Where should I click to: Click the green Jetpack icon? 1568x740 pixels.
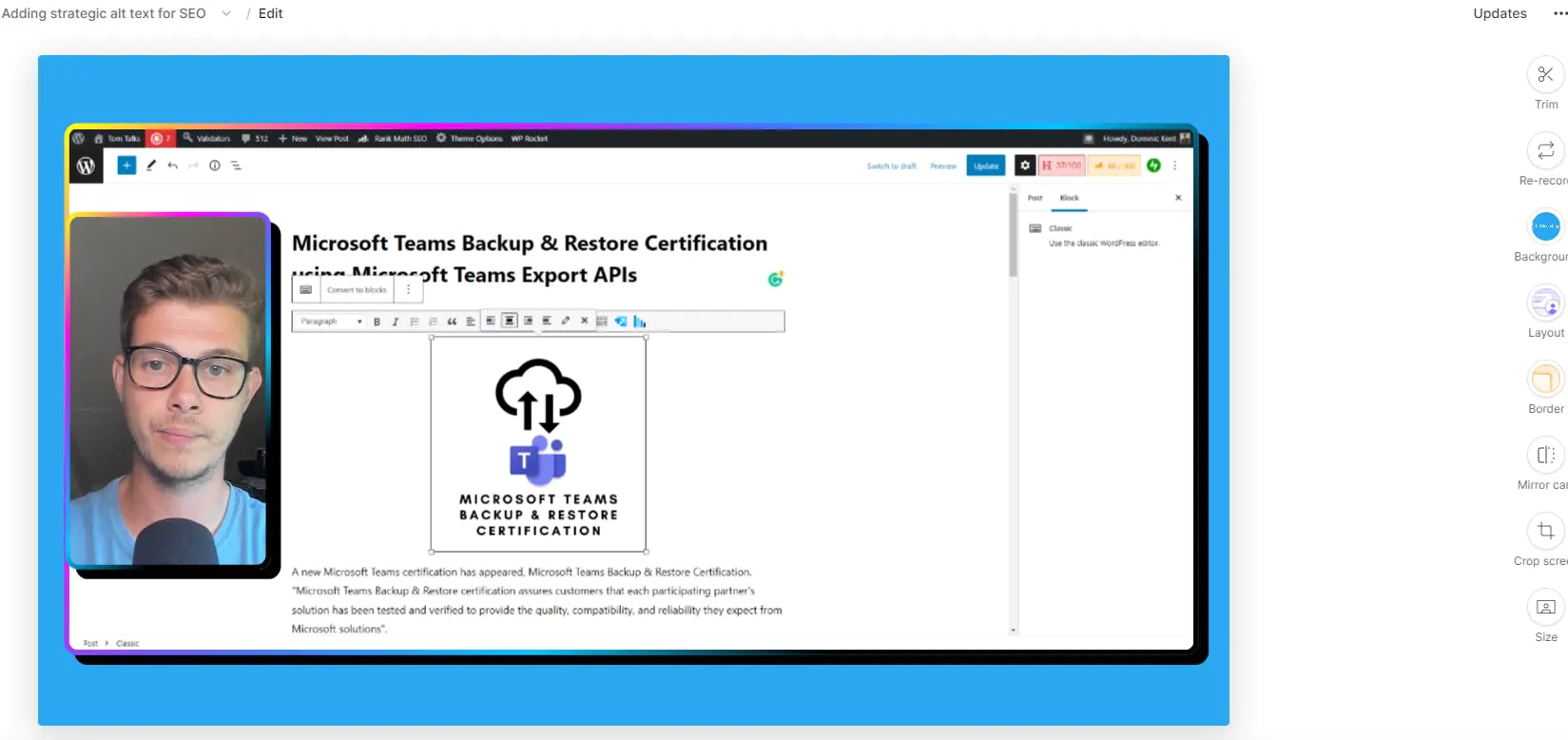tap(1153, 166)
